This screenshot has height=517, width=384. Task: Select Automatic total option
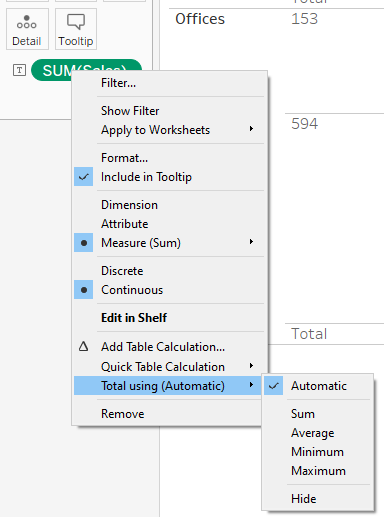[317, 386]
